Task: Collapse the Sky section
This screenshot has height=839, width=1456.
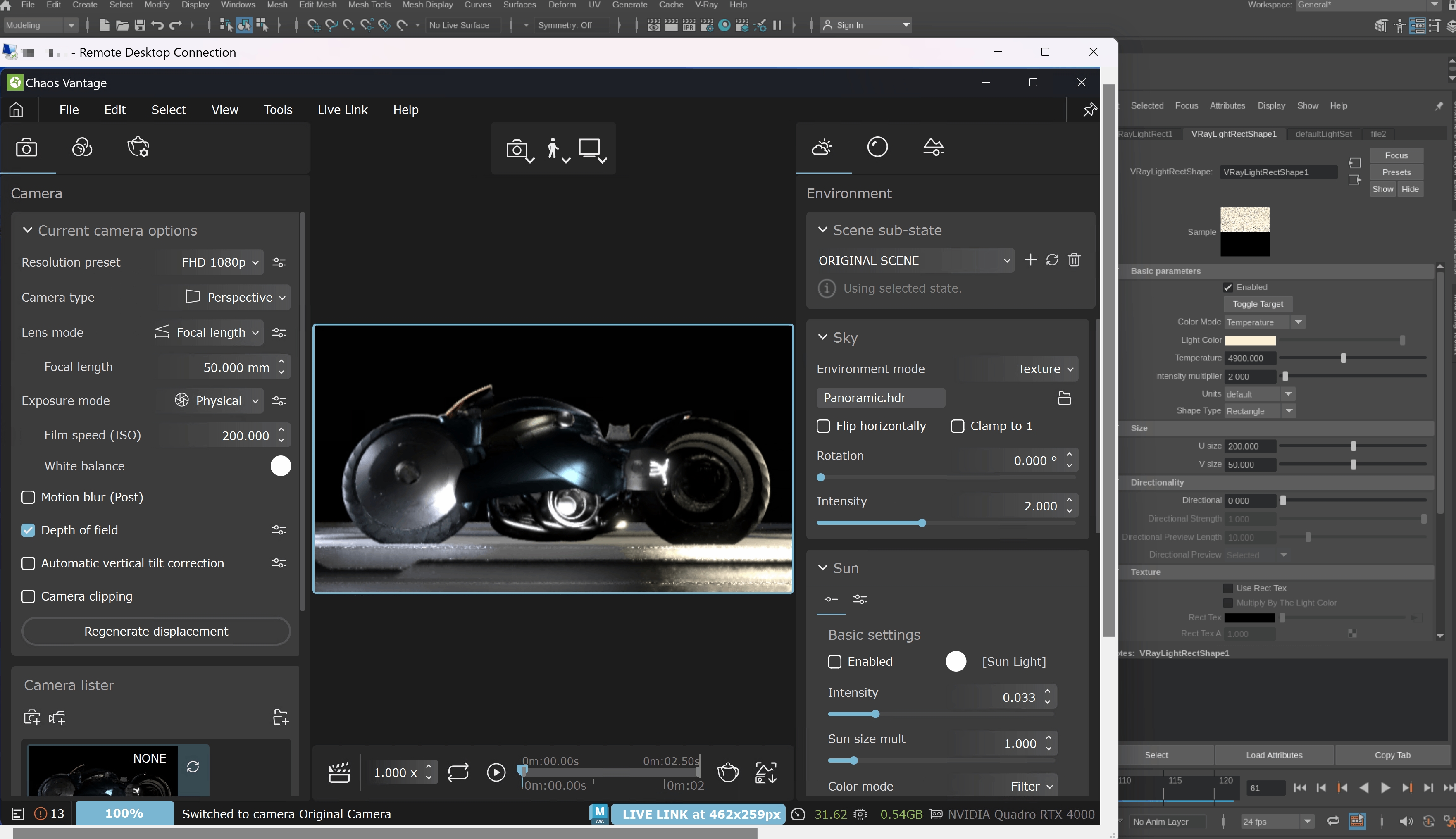Action: click(822, 338)
